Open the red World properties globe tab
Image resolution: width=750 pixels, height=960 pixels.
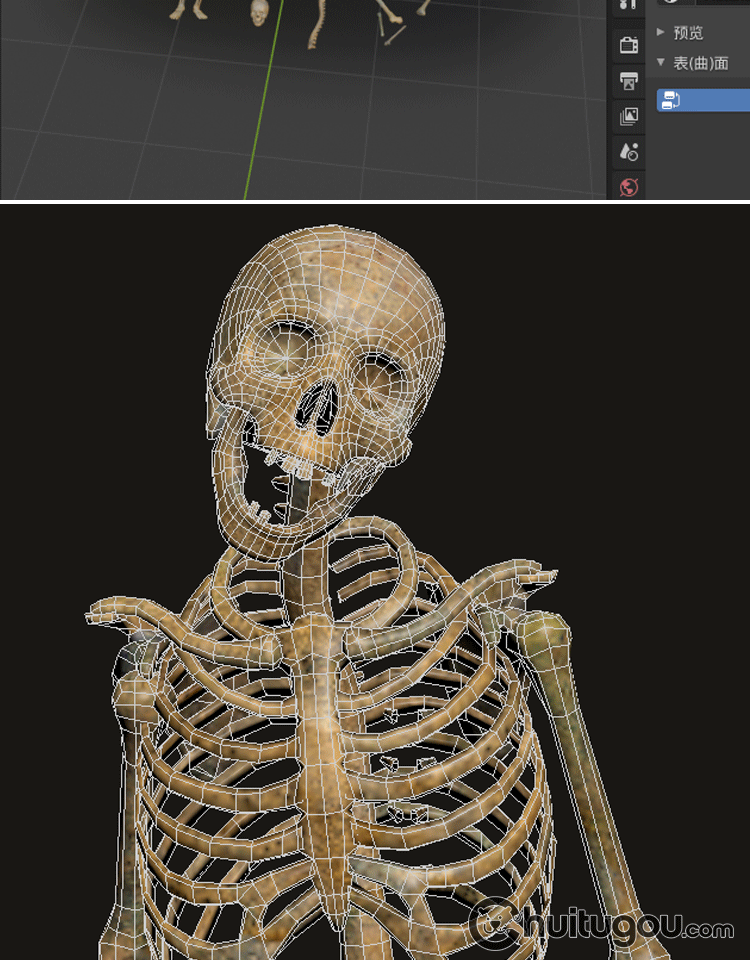pyautogui.click(x=628, y=187)
